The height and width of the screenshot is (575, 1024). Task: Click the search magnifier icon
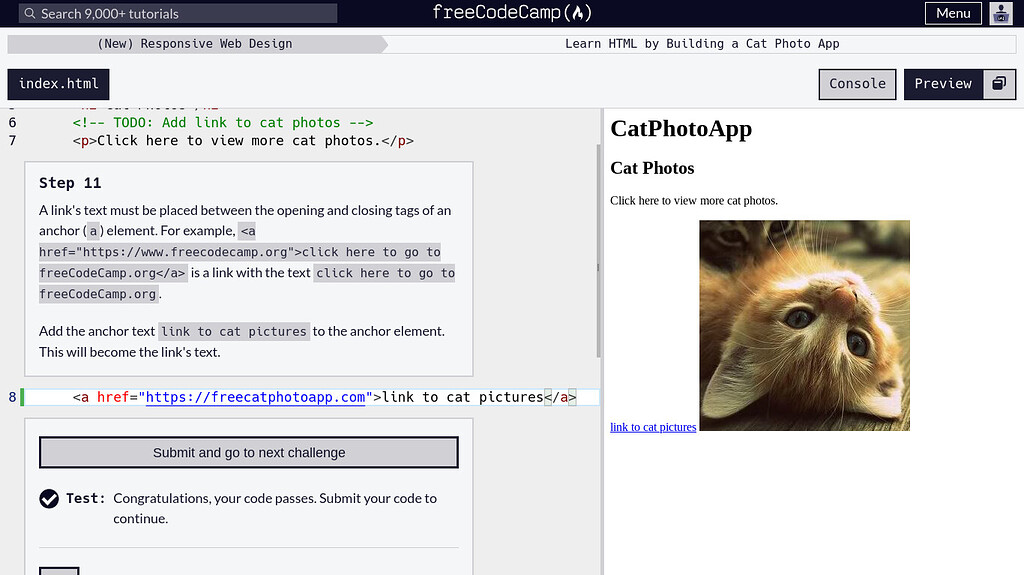[29, 13]
